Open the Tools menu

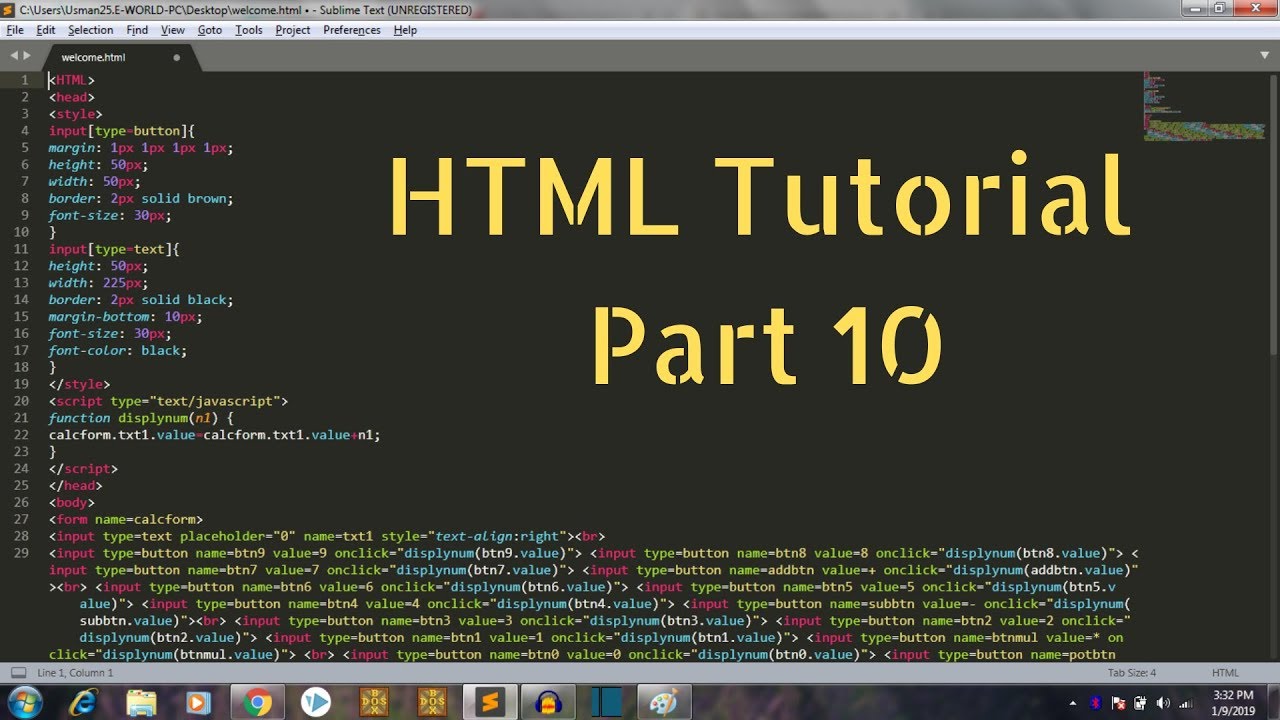249,30
